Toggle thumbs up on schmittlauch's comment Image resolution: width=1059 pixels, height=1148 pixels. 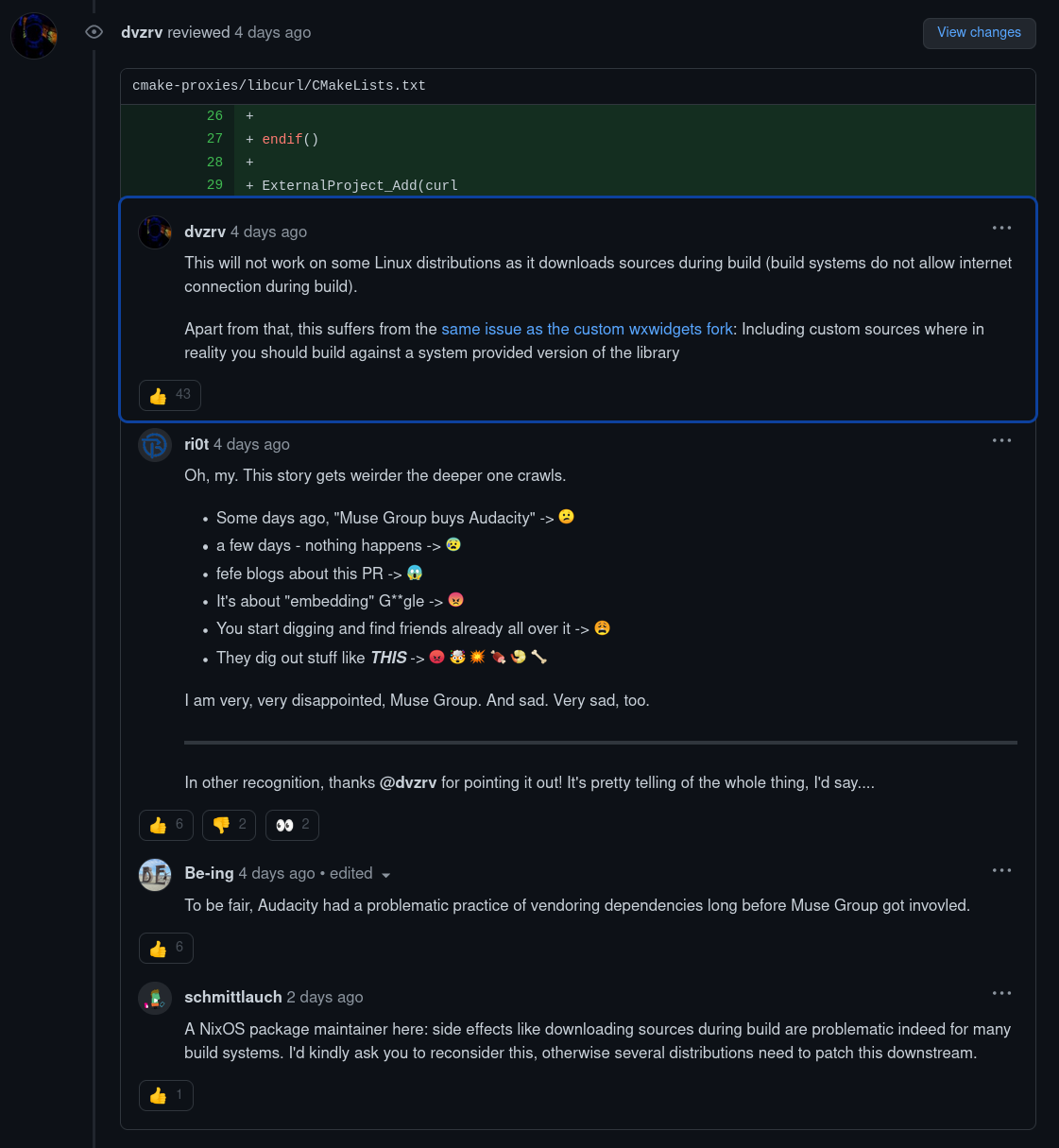click(166, 1095)
